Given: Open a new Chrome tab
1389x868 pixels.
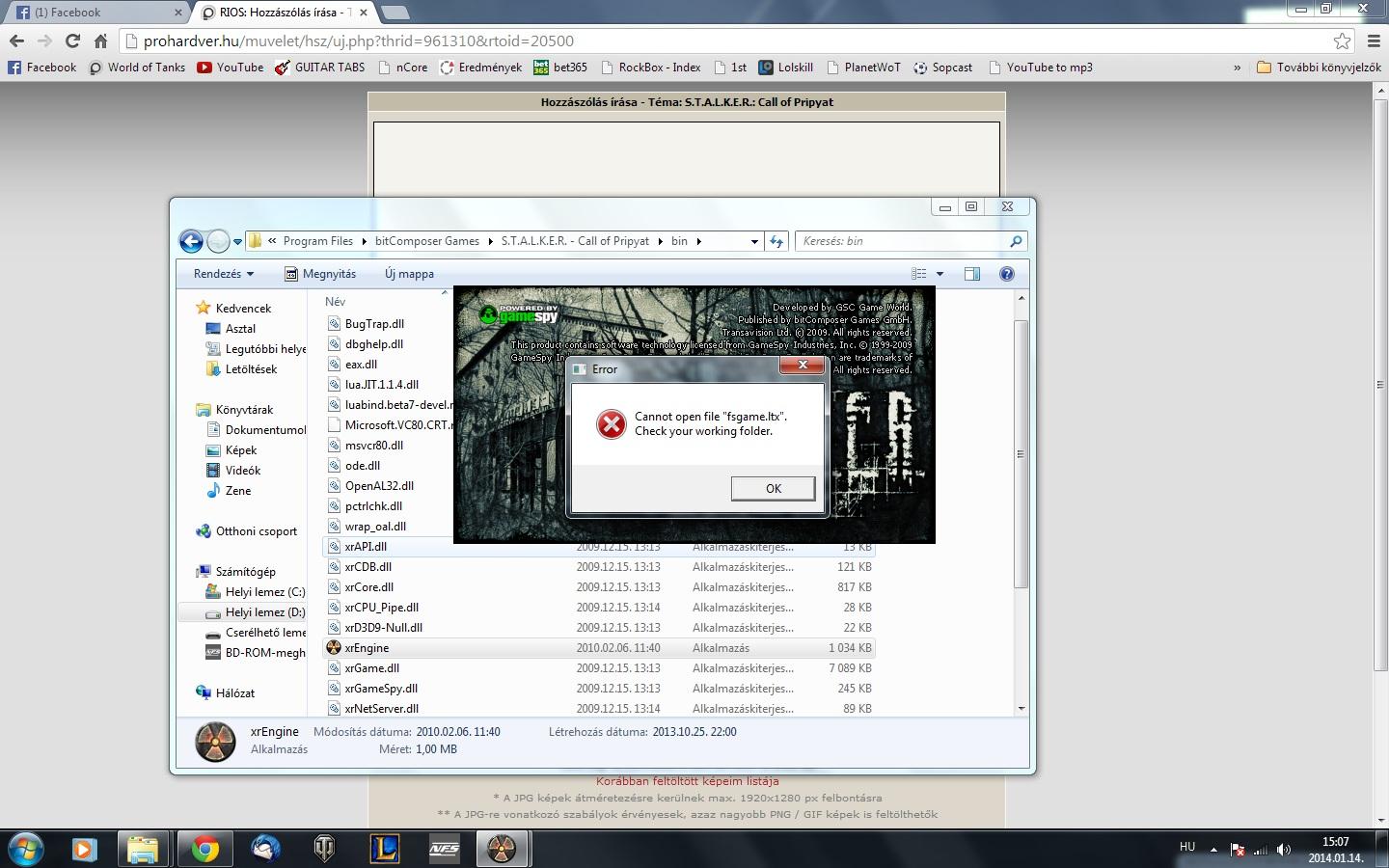Looking at the screenshot, I should tap(395, 13).
